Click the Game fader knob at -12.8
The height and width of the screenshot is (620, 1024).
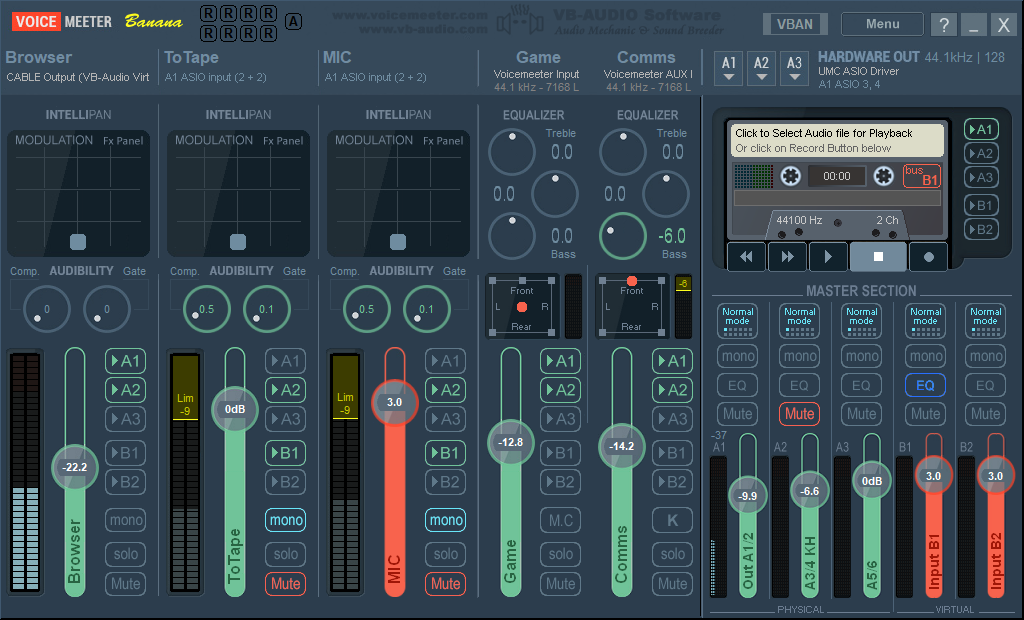coord(511,442)
